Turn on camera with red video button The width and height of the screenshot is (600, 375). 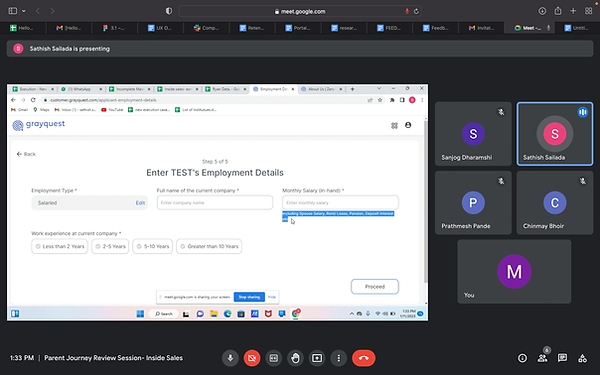252,358
